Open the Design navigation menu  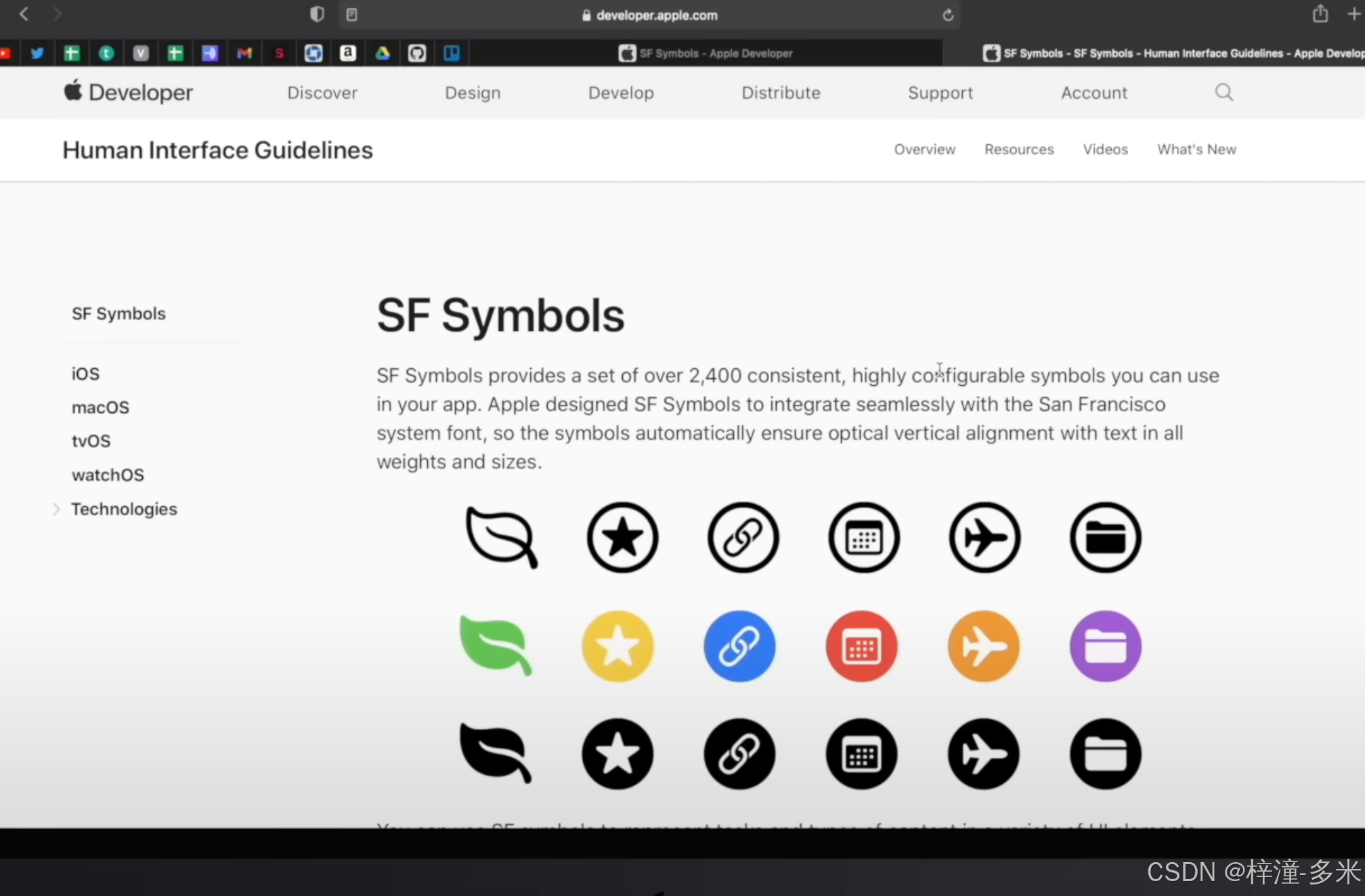pos(473,93)
